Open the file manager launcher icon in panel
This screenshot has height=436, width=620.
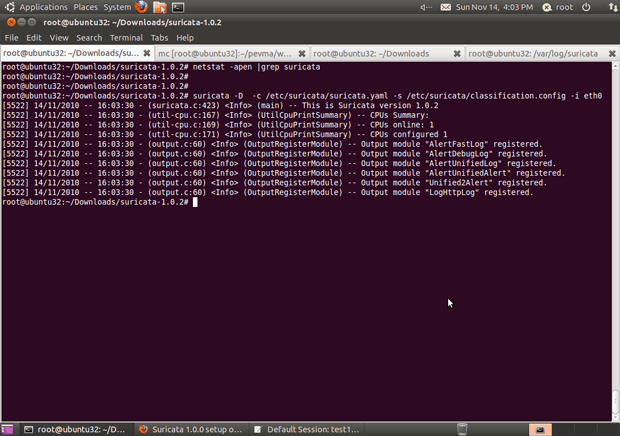click(x=160, y=7)
